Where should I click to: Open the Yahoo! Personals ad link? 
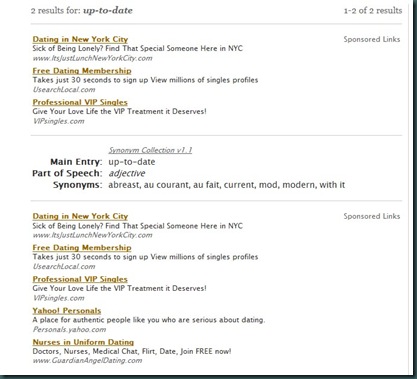click(67, 311)
